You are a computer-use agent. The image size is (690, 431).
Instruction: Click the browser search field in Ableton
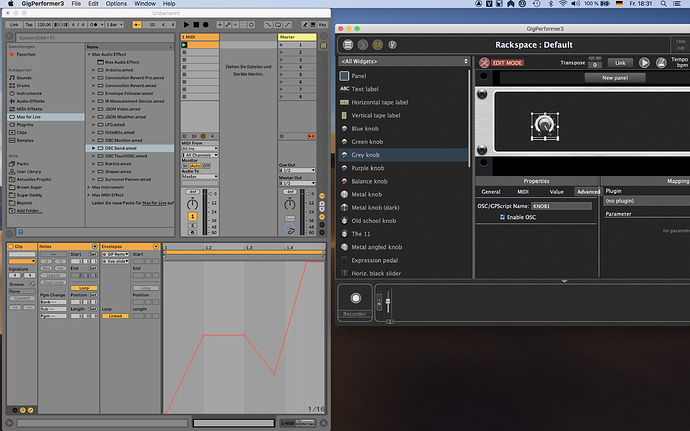point(95,37)
